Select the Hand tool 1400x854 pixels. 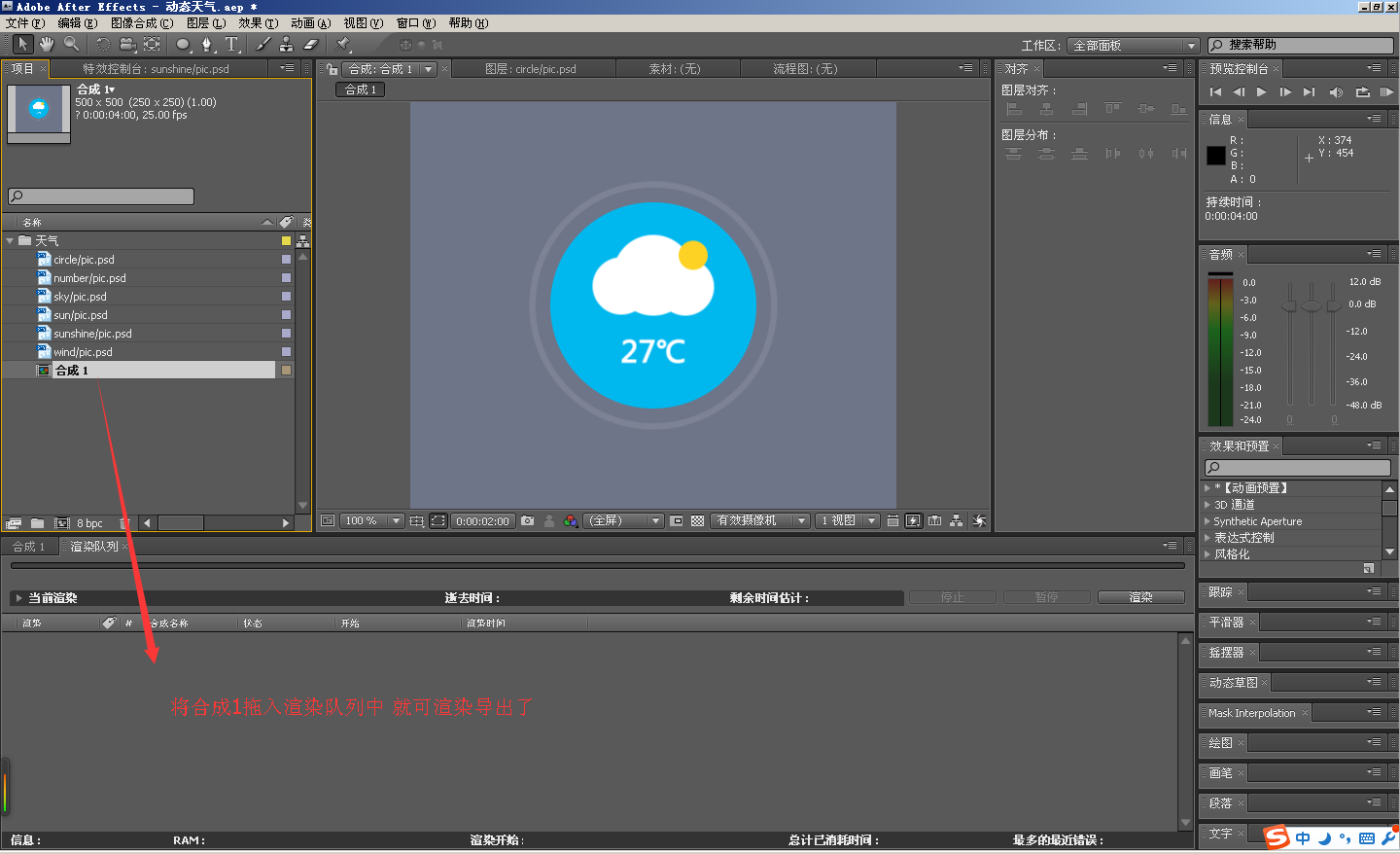coord(47,44)
